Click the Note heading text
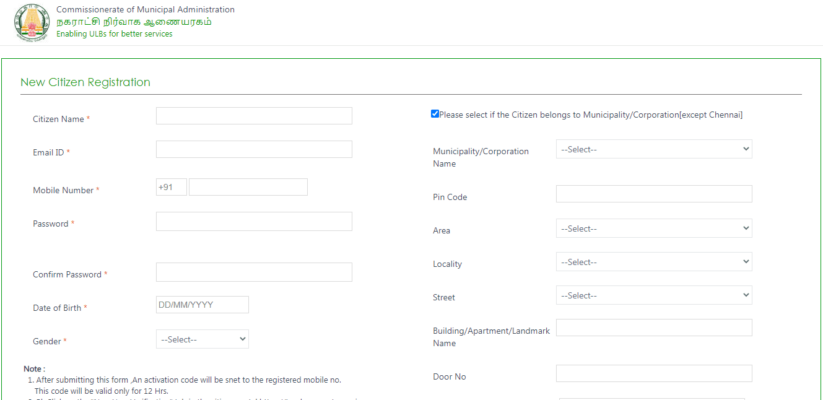The height and width of the screenshot is (400, 823). click(x=35, y=369)
